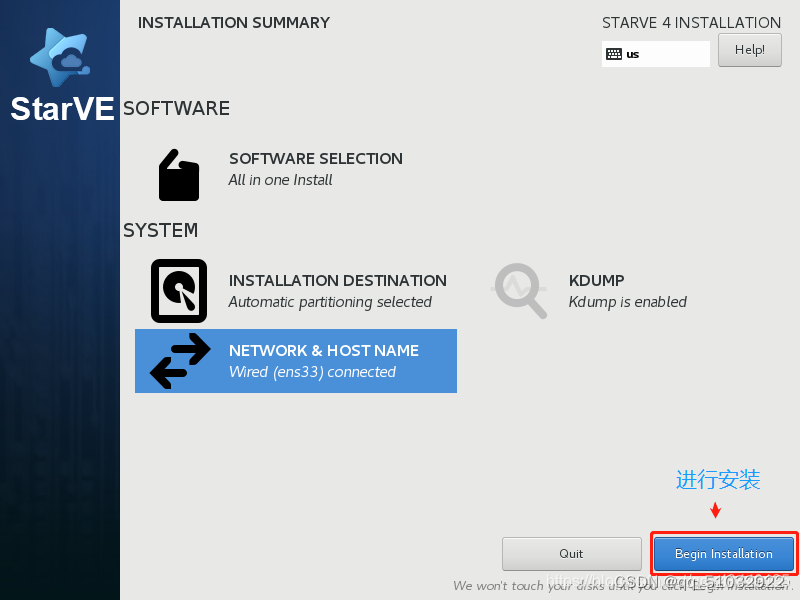
Task: Click 'Wired (ens33) connected' status
Action: 312,372
